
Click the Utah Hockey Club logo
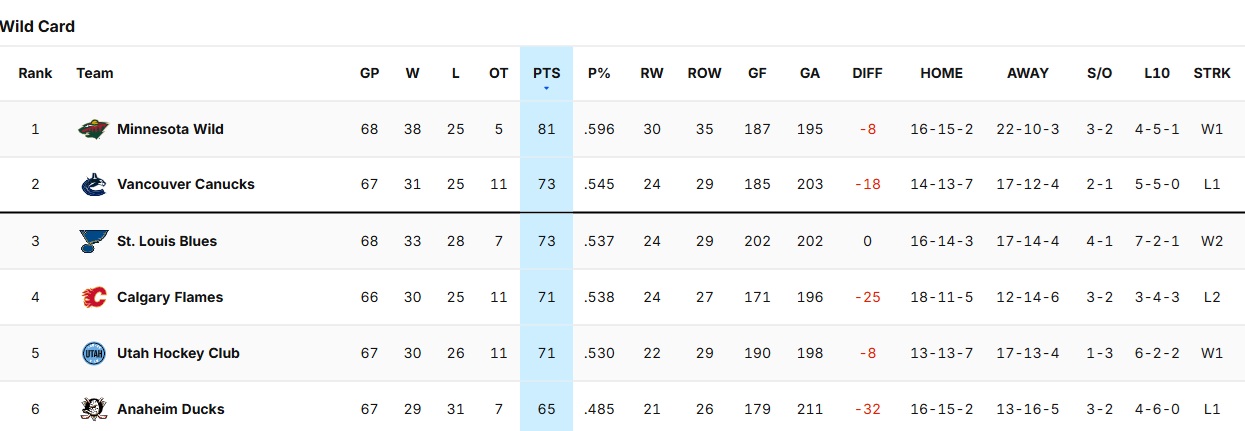(x=93, y=353)
